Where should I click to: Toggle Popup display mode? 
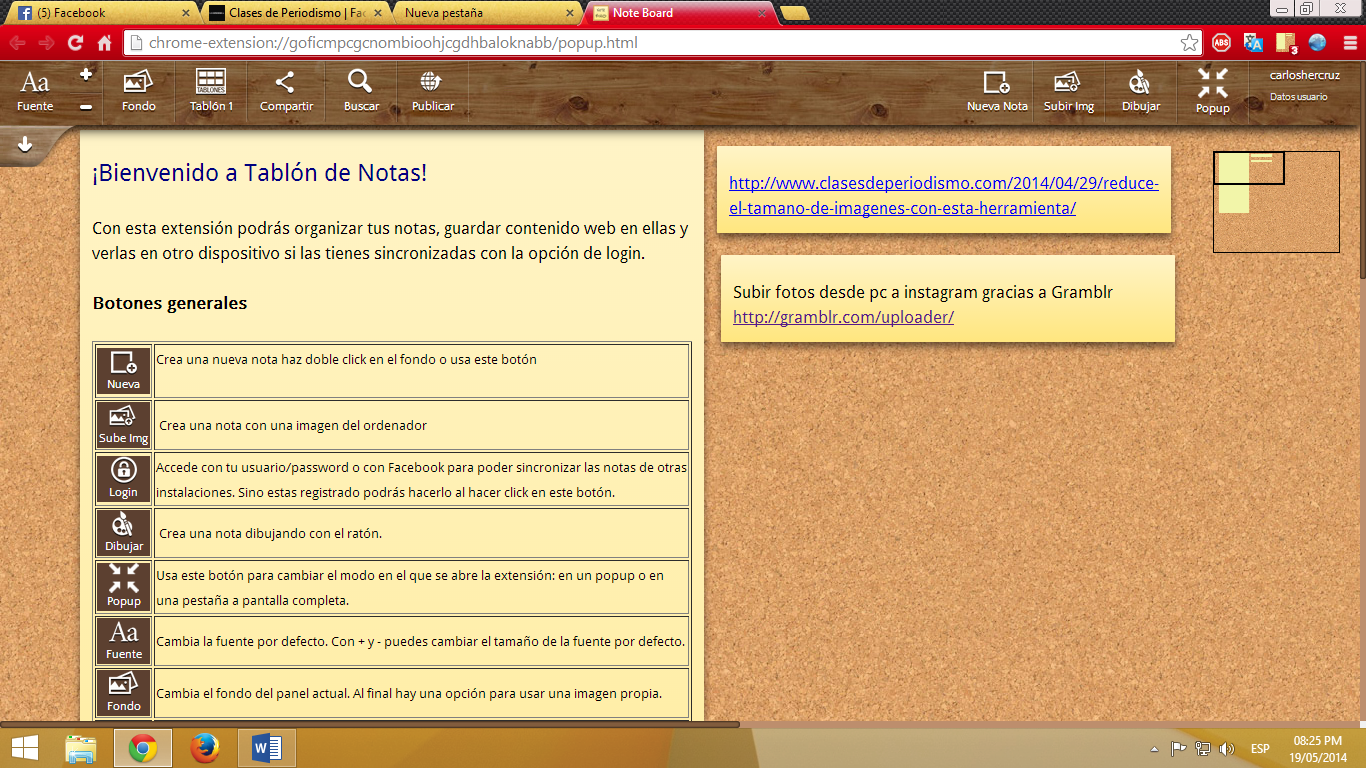tap(1212, 90)
